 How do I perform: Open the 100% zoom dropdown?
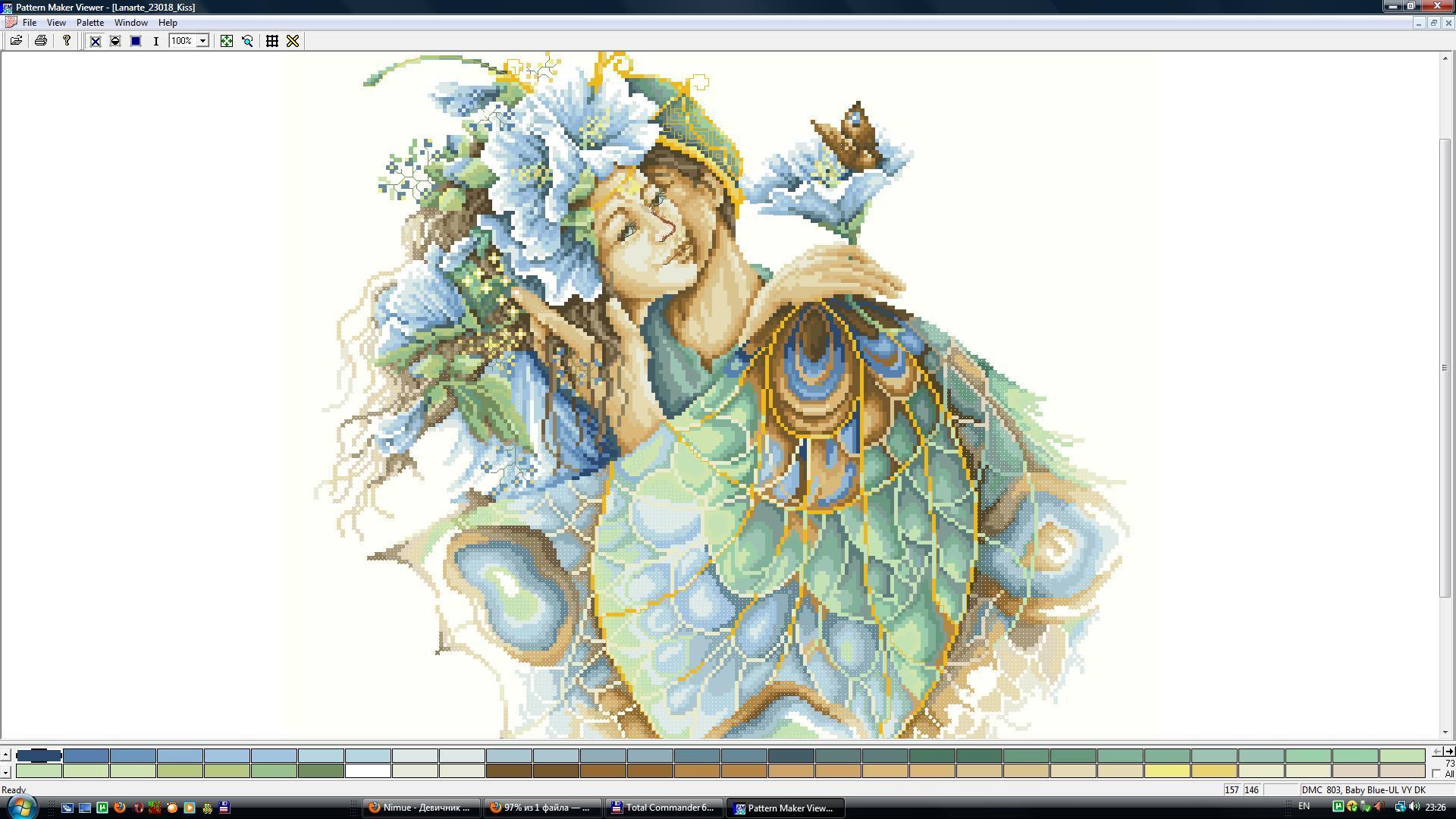click(203, 41)
